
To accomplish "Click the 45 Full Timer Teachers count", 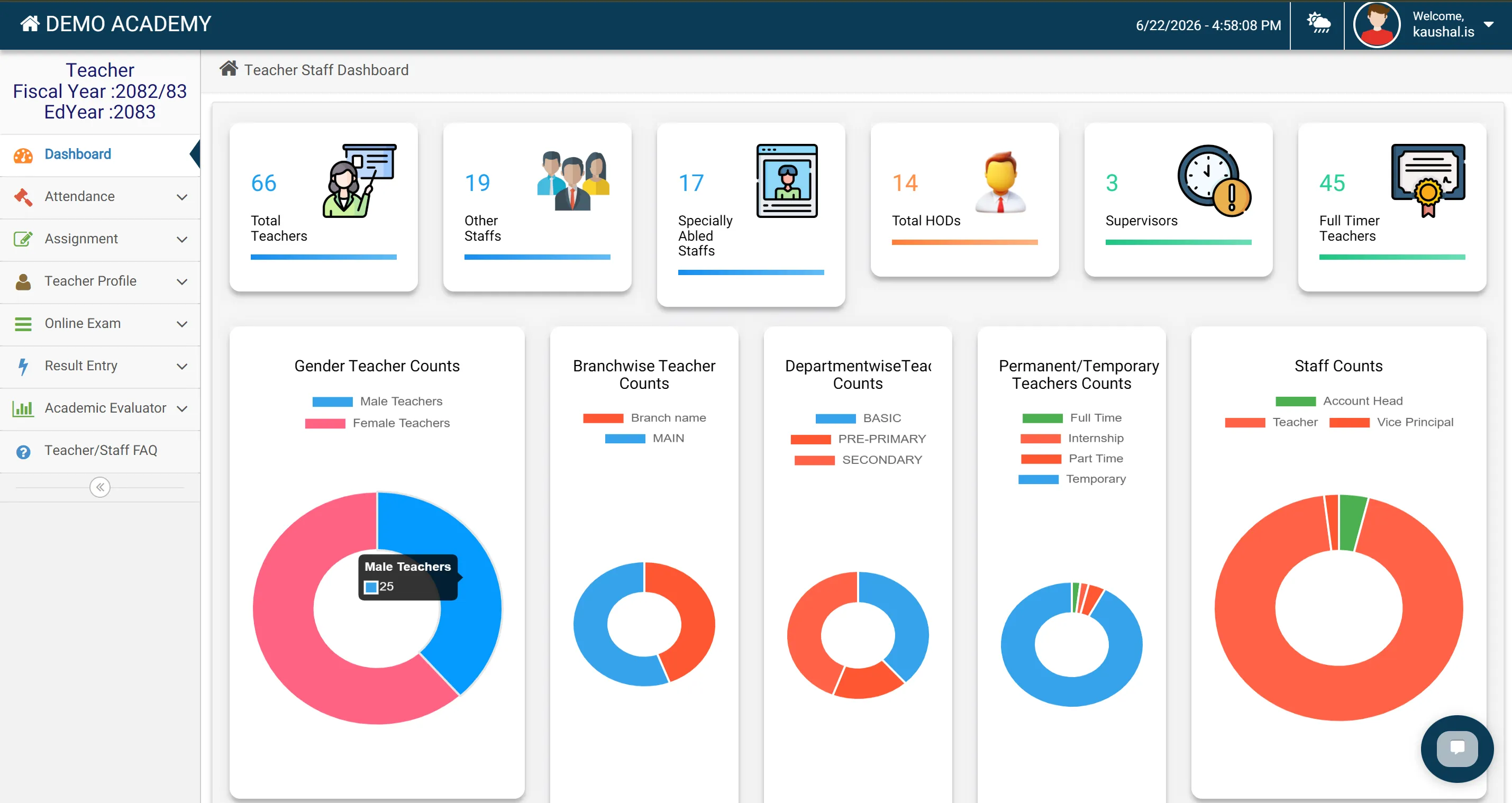I will tap(1332, 183).
